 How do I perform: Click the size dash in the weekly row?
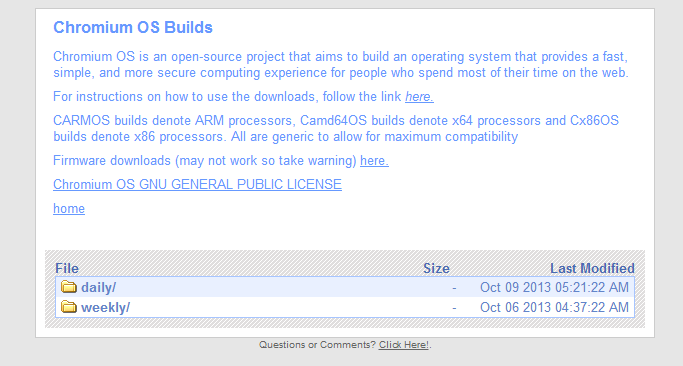click(454, 308)
